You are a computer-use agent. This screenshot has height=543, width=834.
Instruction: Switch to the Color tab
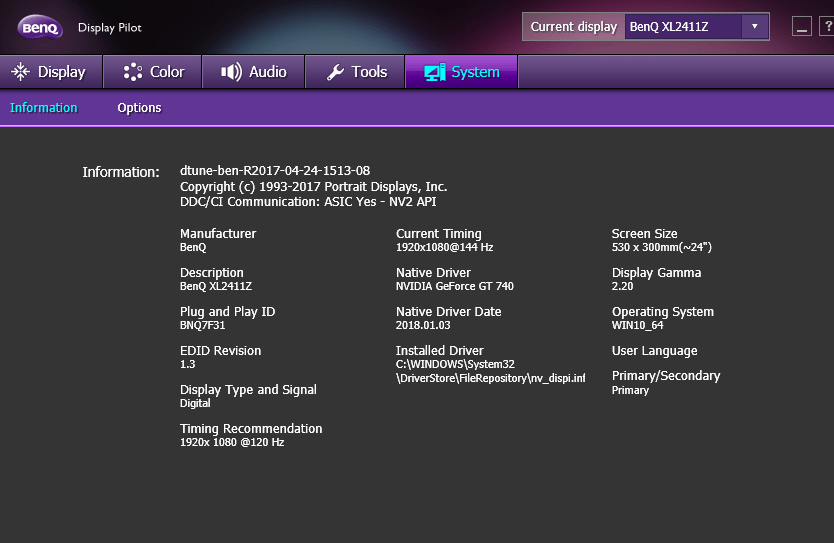[x=153, y=72]
